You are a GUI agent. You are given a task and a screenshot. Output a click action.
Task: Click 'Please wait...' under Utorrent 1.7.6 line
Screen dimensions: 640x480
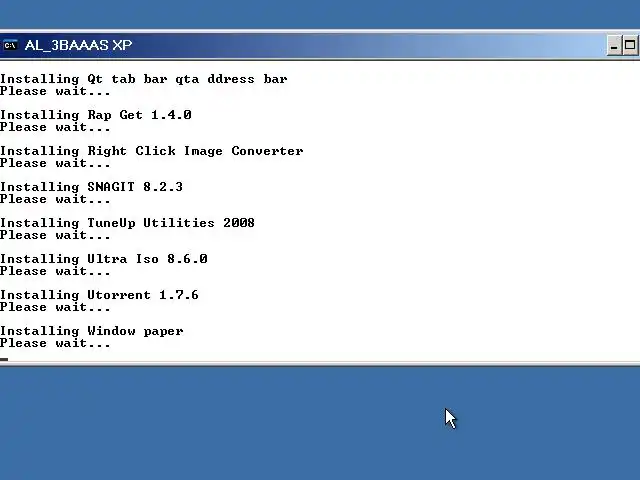coord(55,307)
